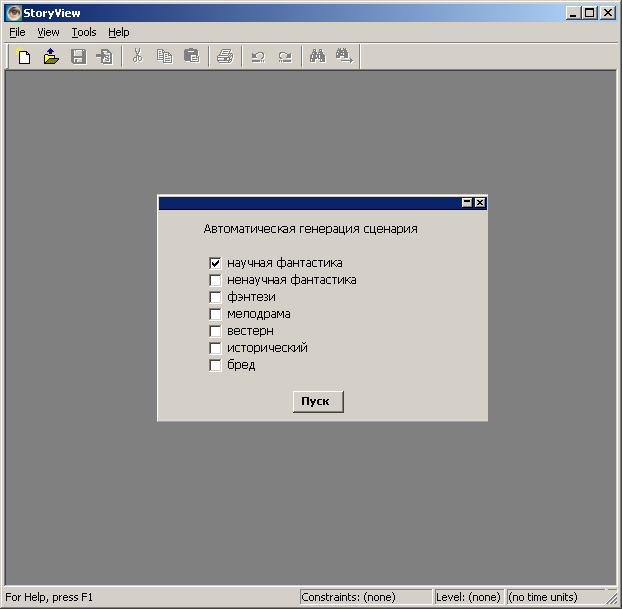Image resolution: width=622 pixels, height=609 pixels.
Task: Open the File menu
Action: coord(17,32)
